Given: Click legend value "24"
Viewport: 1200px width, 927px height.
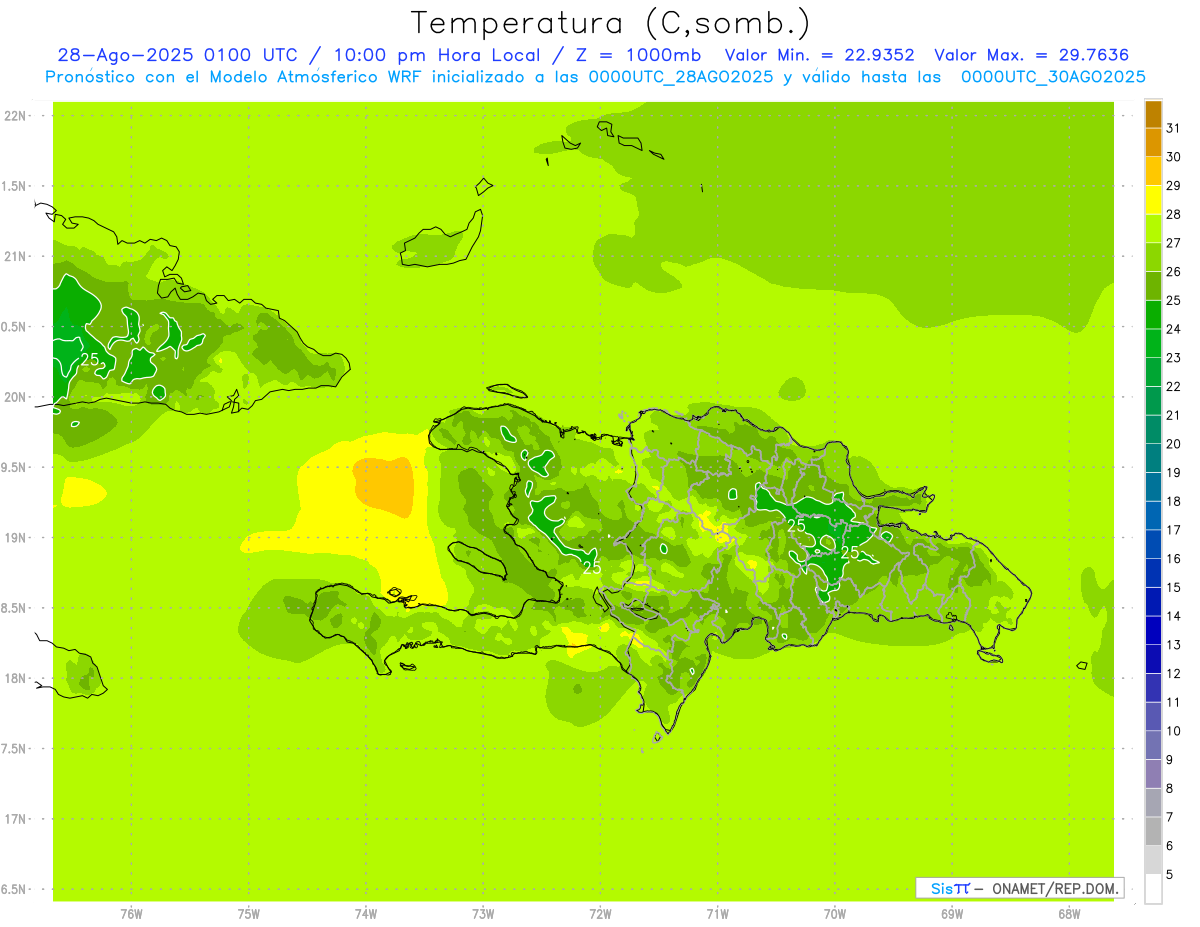Looking at the screenshot, I should pos(1173,329).
